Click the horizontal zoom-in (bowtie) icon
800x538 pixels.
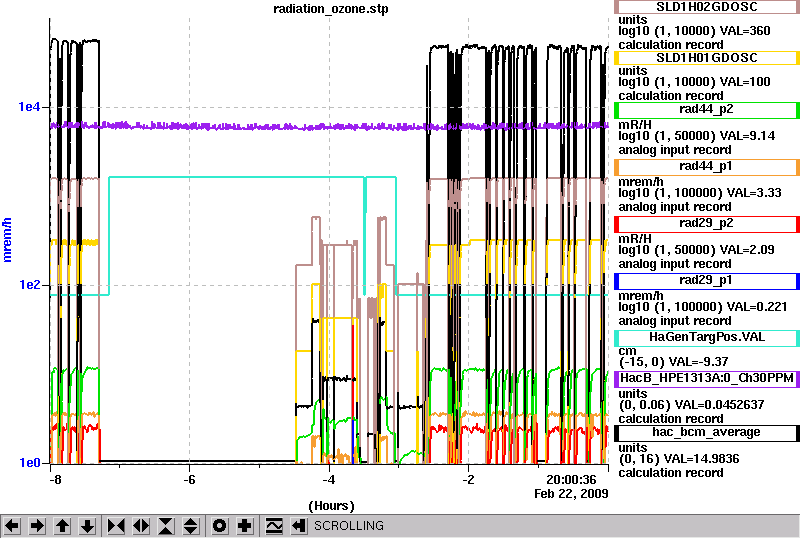tap(116, 526)
